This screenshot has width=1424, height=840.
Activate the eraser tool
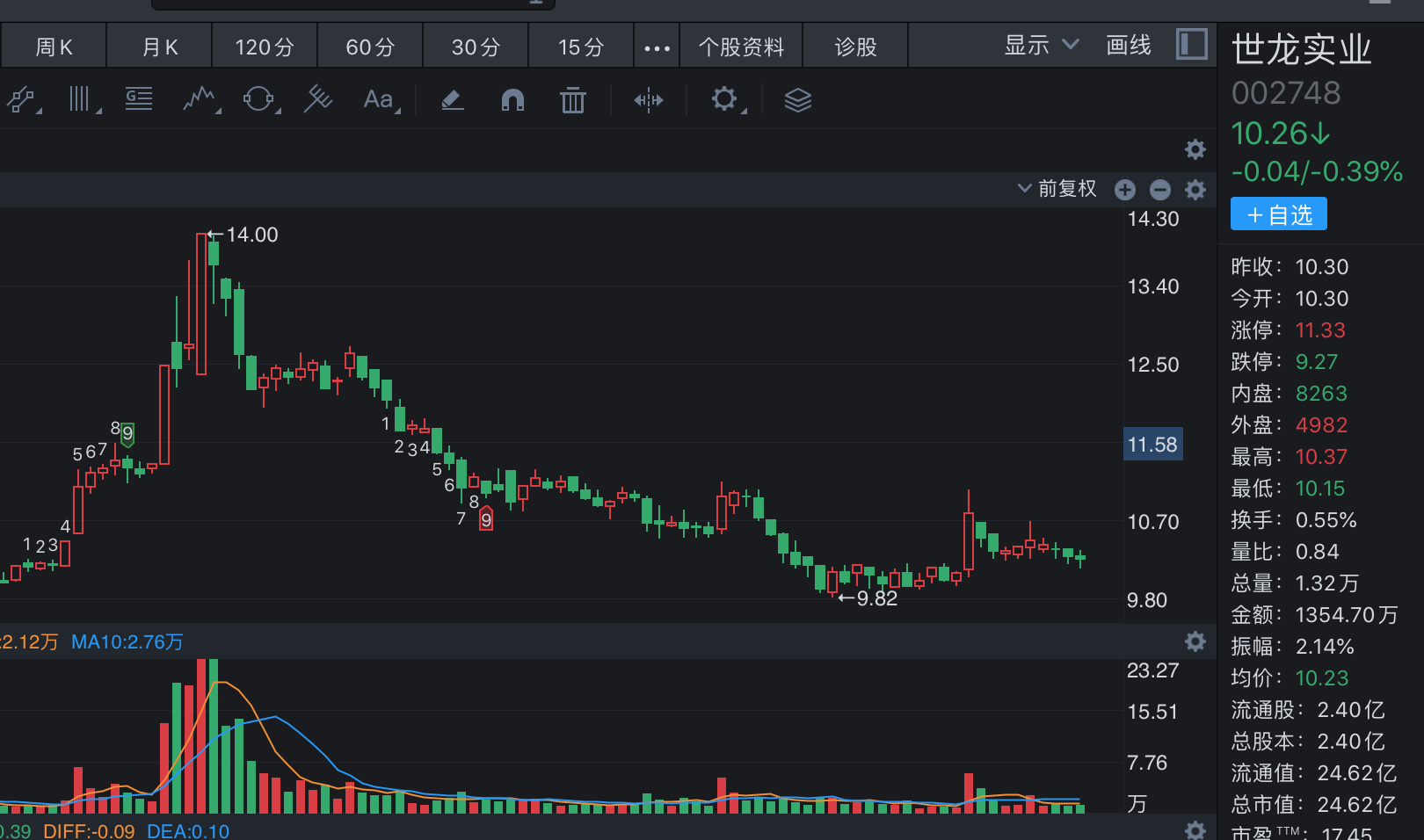[x=453, y=100]
